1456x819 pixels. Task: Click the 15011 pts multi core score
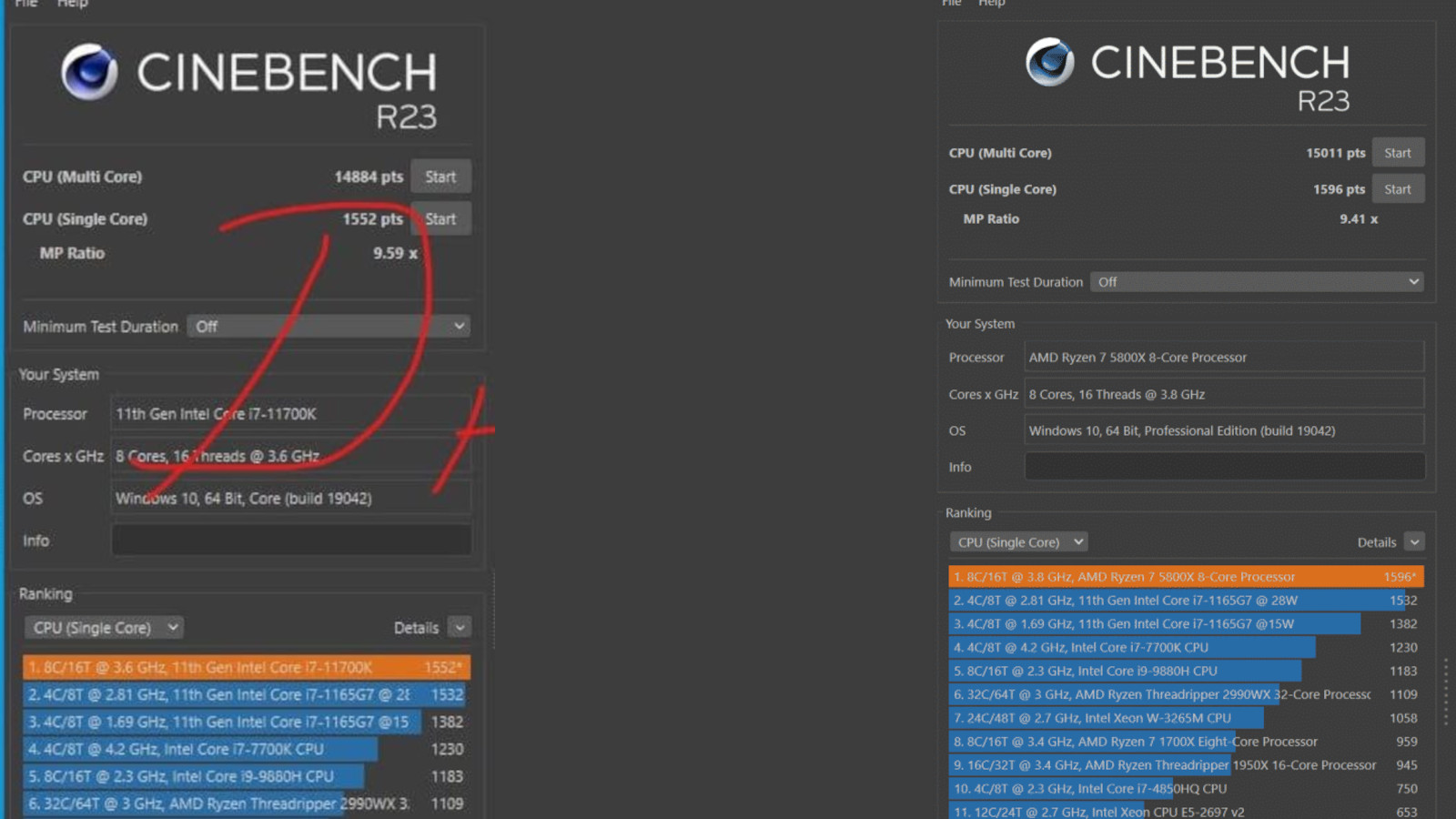click(x=1336, y=153)
